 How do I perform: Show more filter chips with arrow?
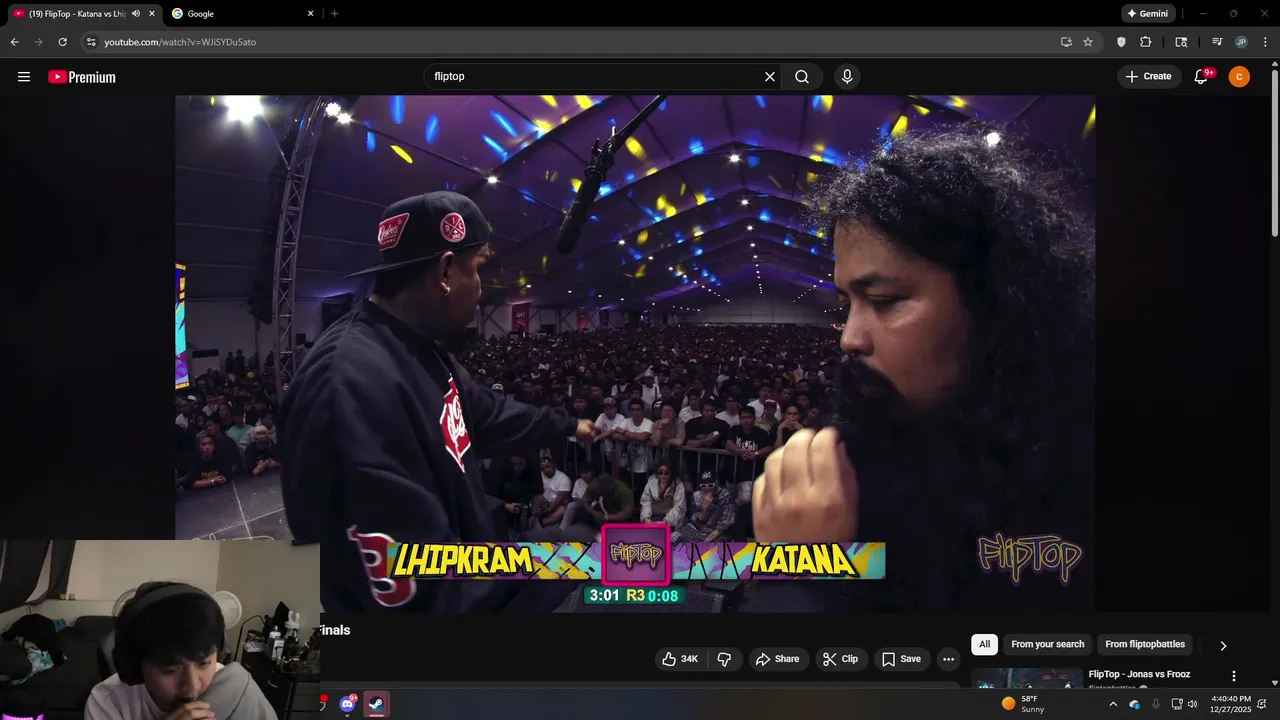(x=1222, y=646)
